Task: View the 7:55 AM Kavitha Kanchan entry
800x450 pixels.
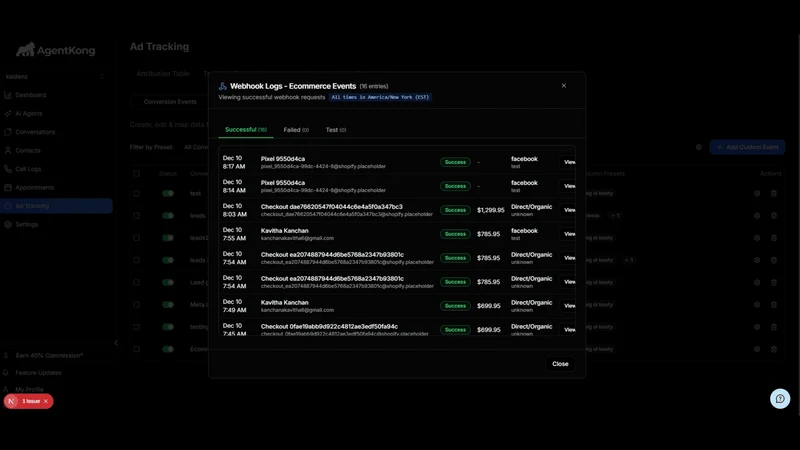Action: pos(568,234)
